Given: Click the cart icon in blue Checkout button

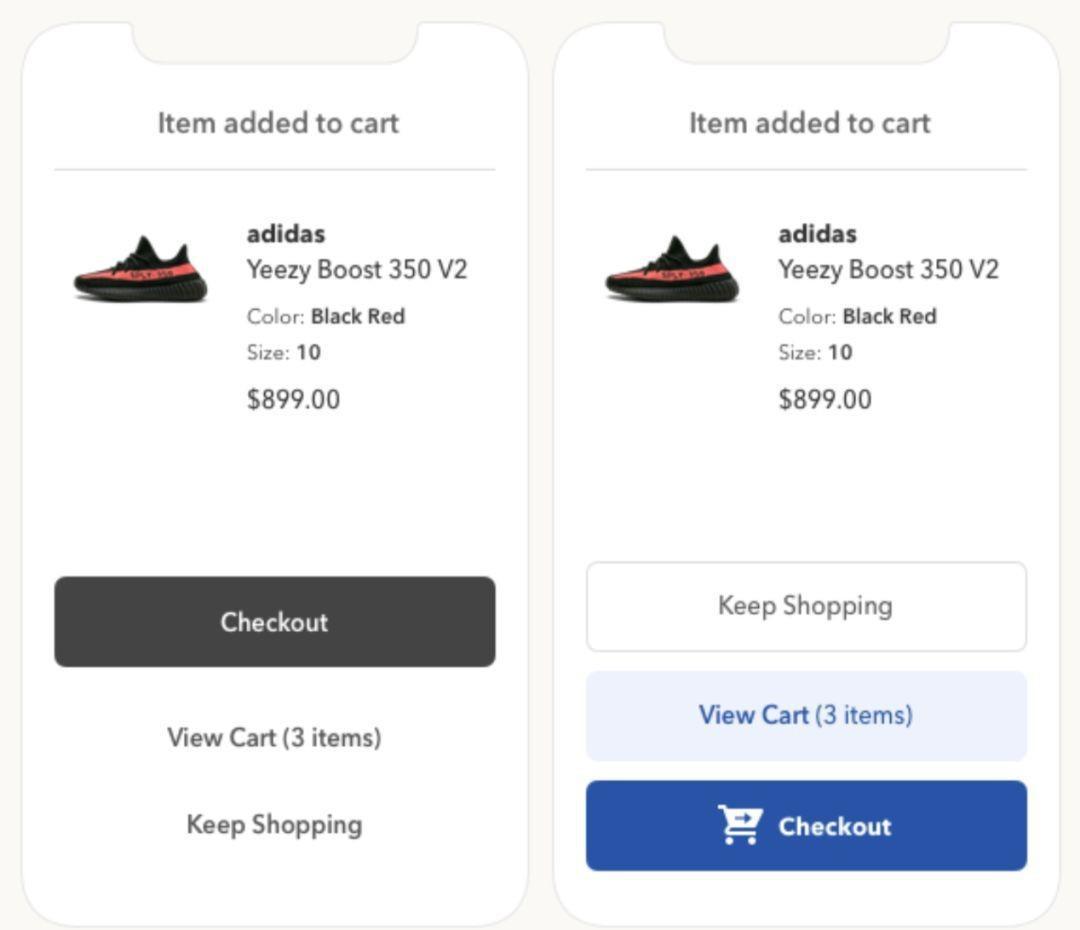Looking at the screenshot, I should point(740,825).
